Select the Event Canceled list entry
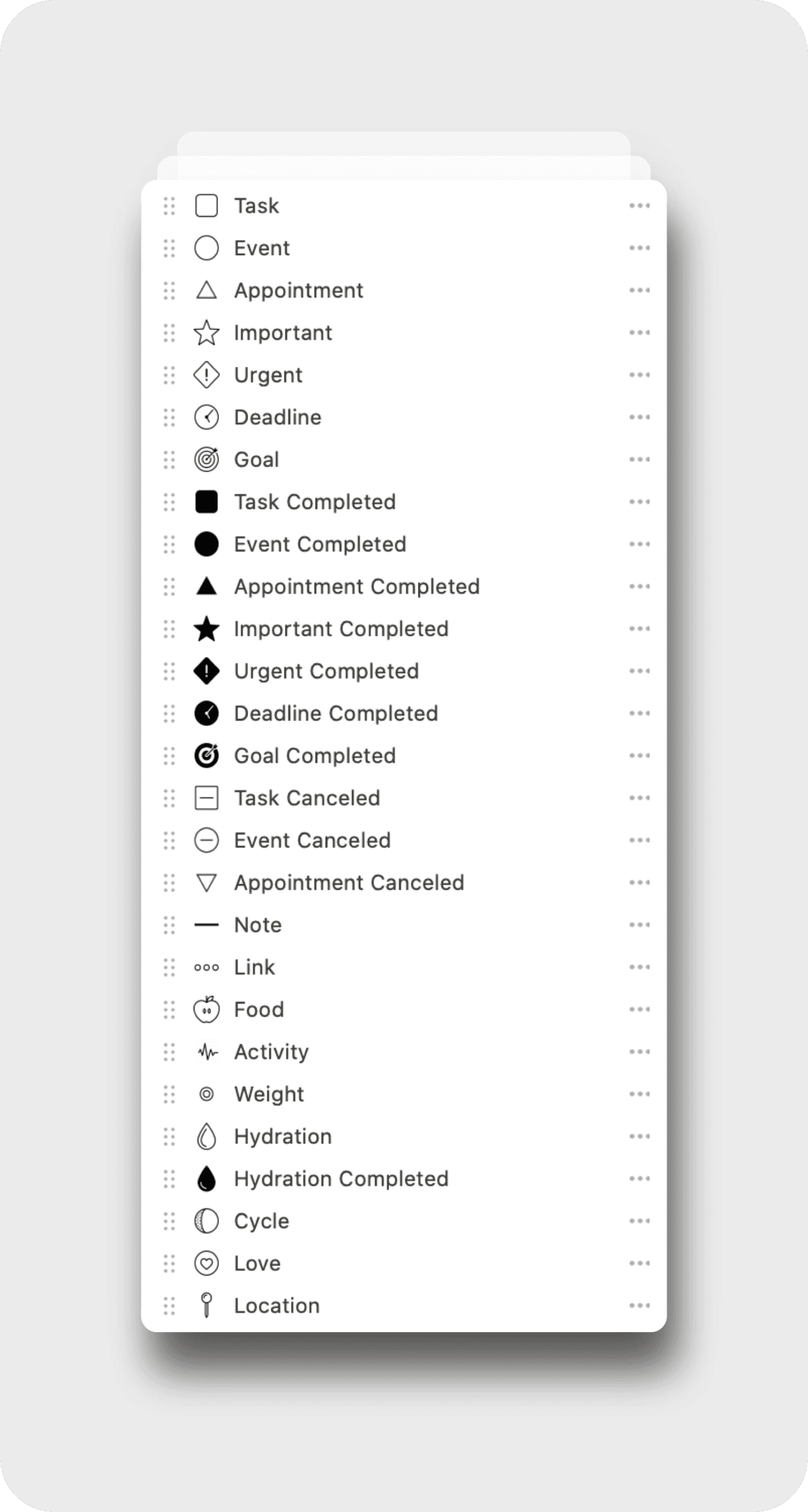808x1512 pixels. tap(312, 840)
